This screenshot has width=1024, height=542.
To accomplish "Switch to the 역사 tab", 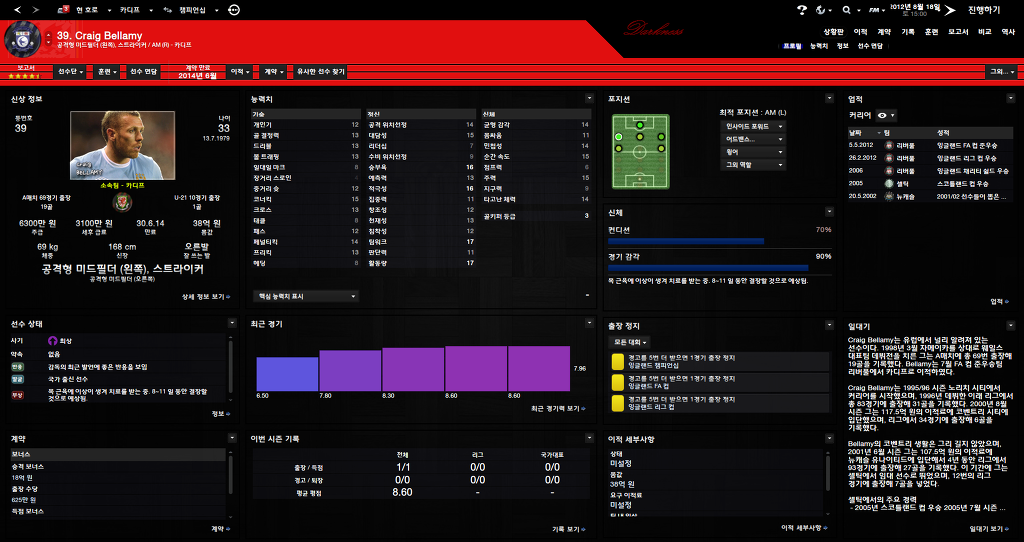I will (1009, 31).
